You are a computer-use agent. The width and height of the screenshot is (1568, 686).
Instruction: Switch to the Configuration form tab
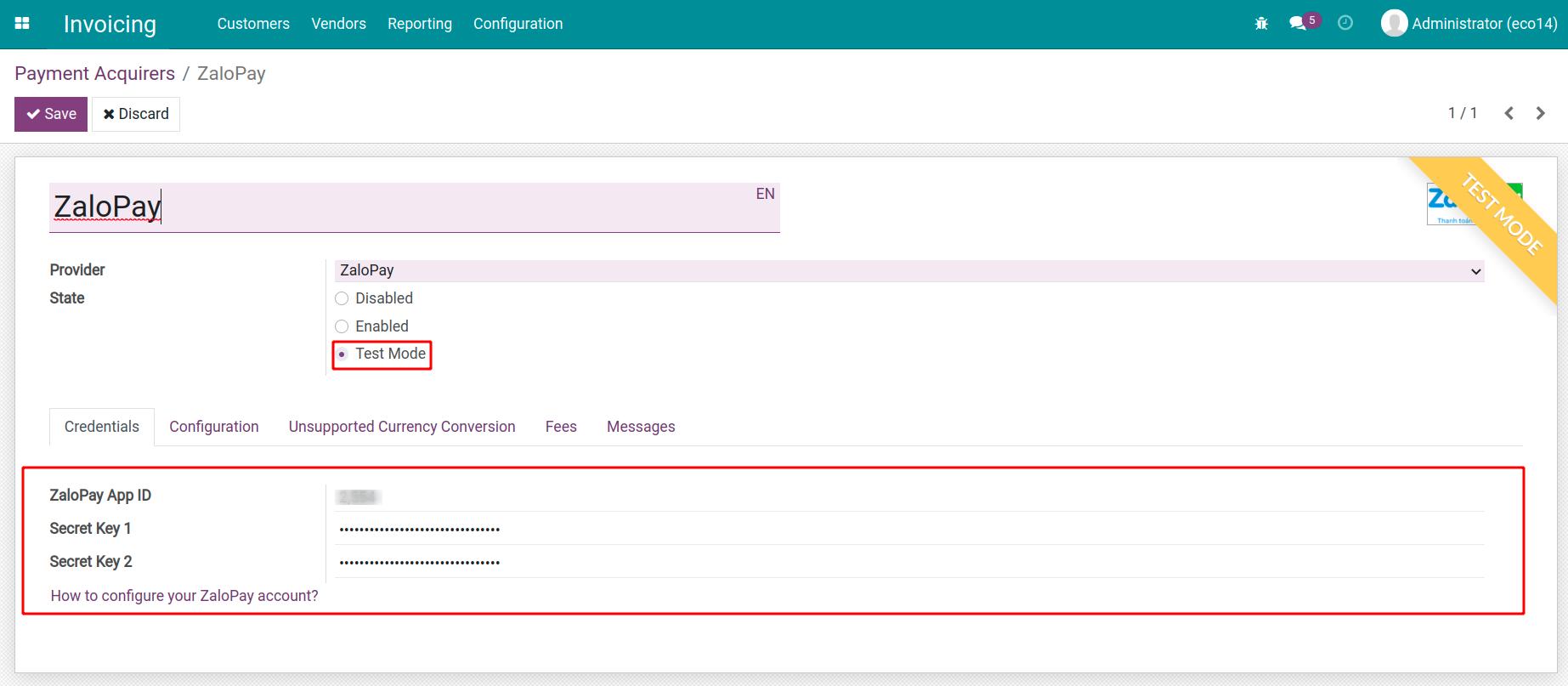click(x=214, y=427)
